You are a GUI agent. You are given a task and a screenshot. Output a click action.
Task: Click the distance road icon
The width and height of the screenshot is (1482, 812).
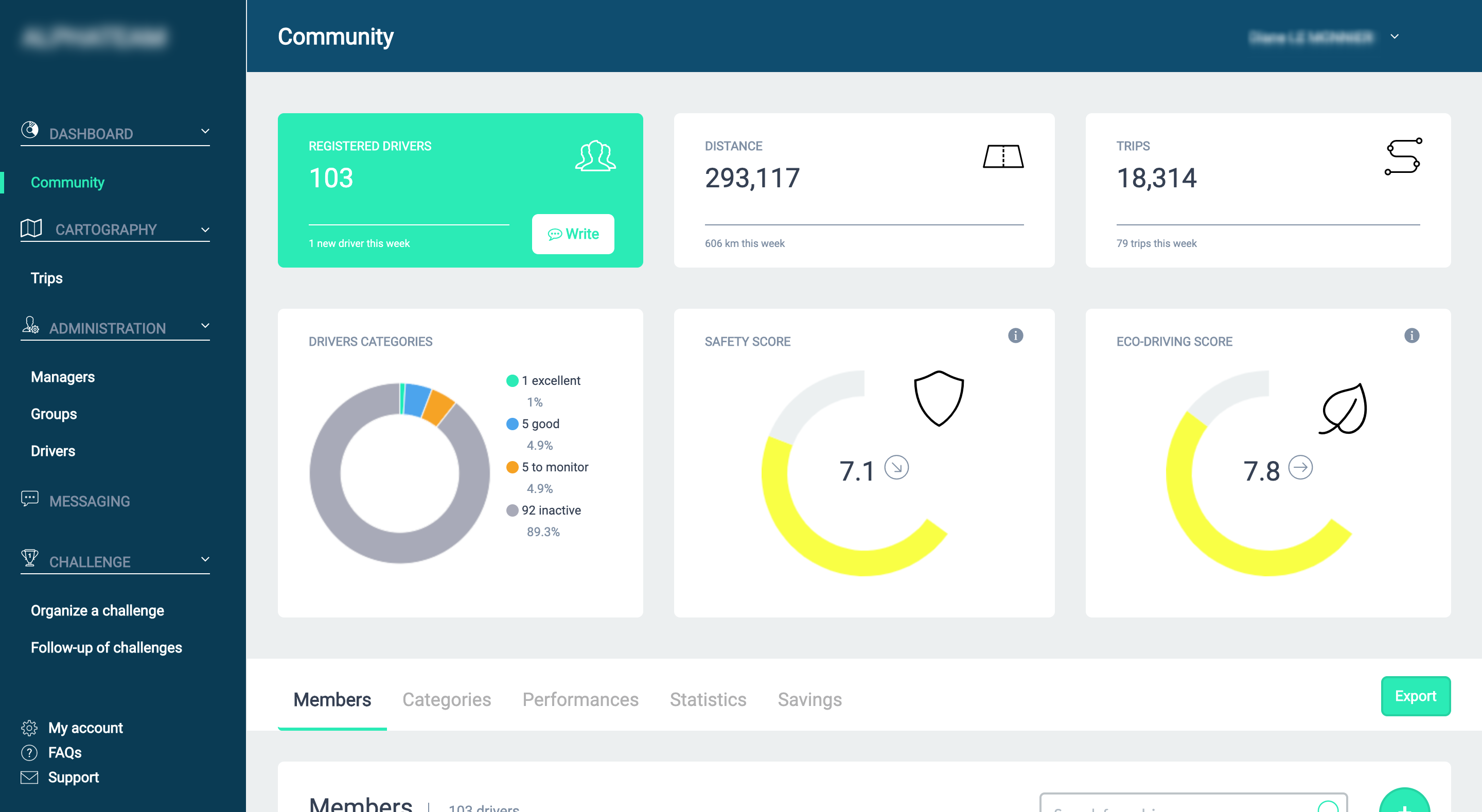(1003, 156)
